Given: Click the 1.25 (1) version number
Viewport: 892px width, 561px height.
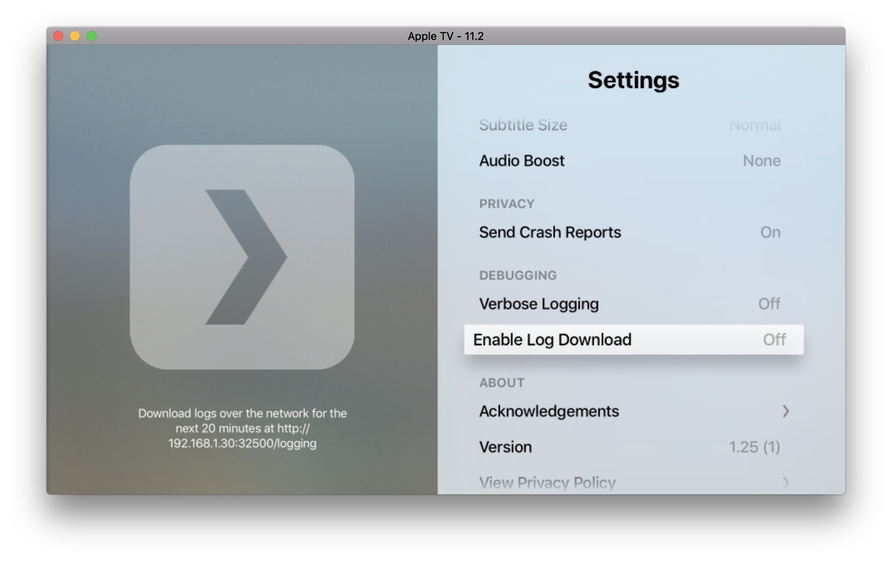Looking at the screenshot, I should [x=755, y=447].
